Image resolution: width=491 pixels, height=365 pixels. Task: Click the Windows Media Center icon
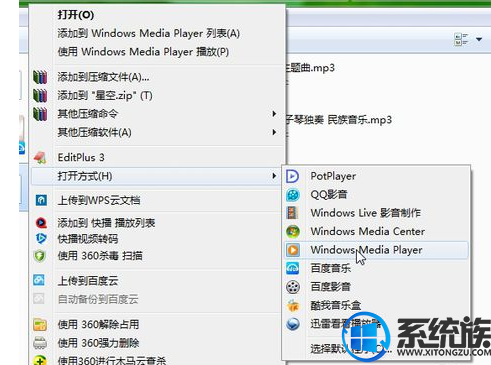click(x=293, y=231)
